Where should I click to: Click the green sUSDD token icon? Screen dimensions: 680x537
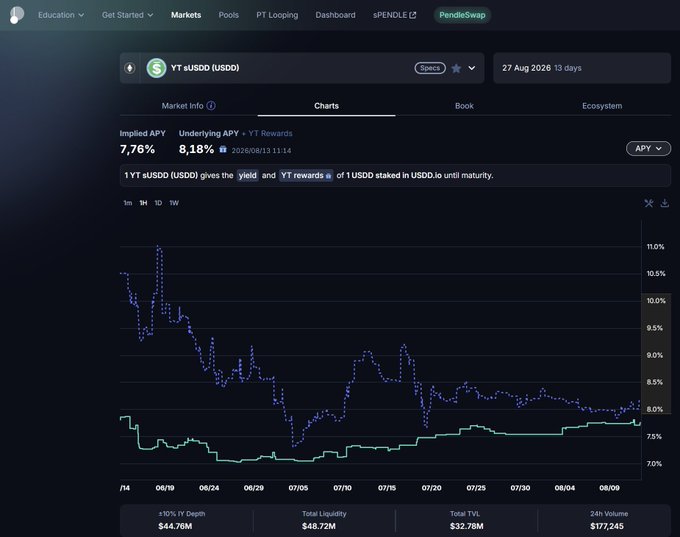point(156,68)
